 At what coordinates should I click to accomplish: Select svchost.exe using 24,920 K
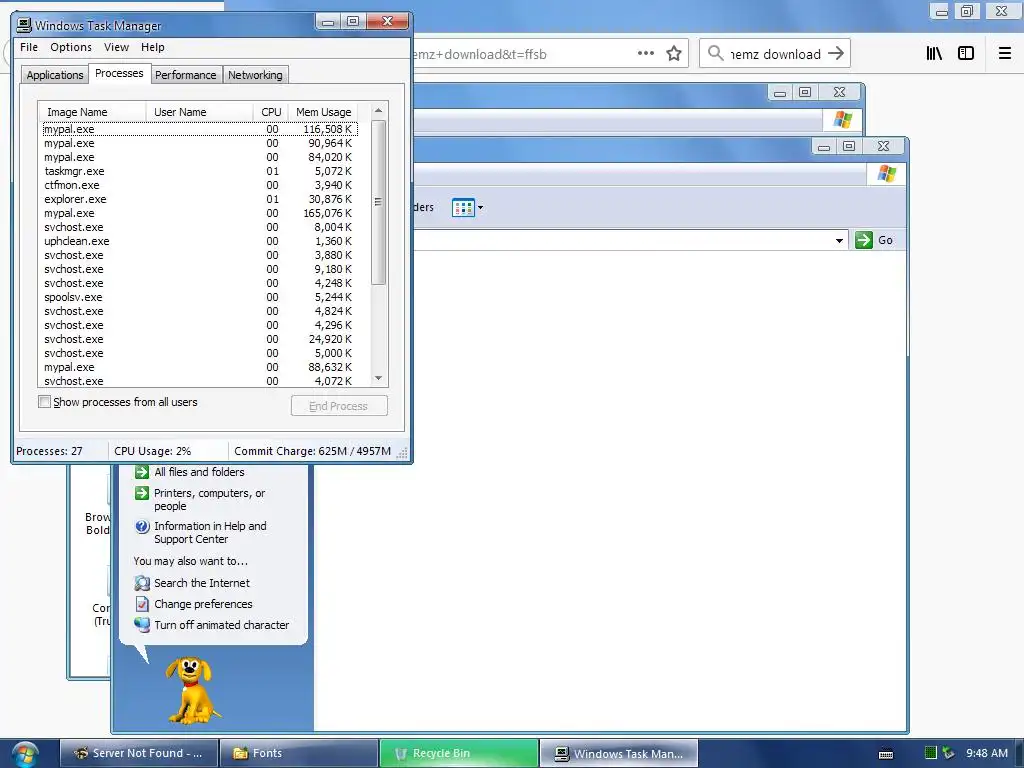(199, 339)
